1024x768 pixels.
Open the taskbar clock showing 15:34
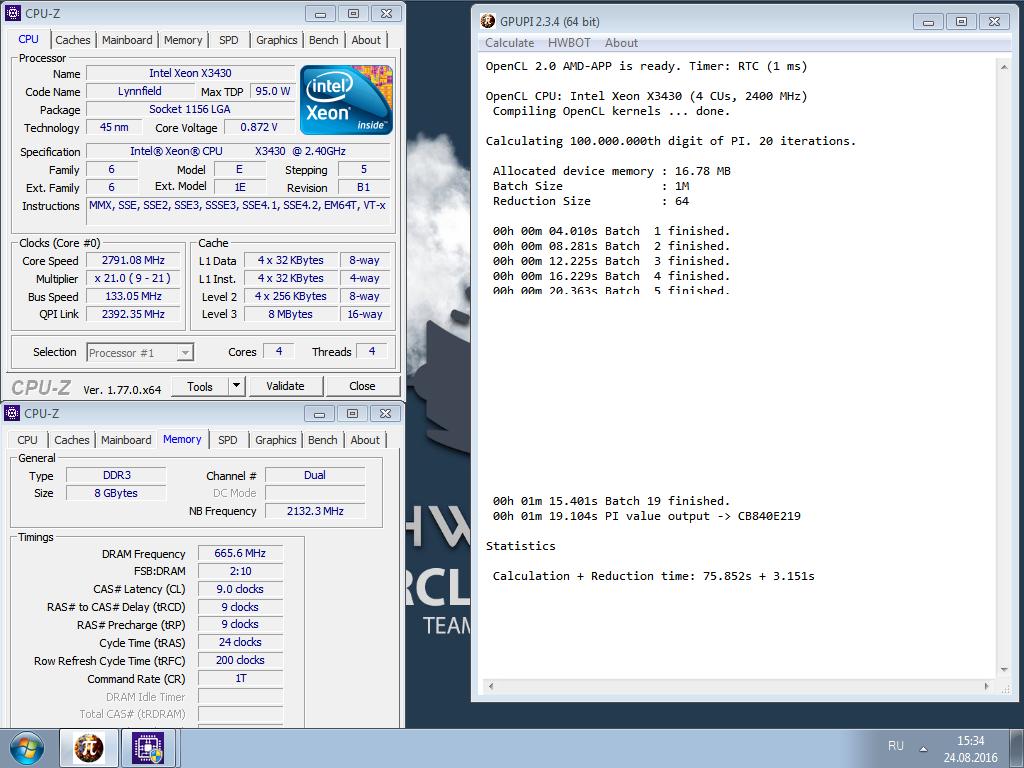click(x=970, y=749)
